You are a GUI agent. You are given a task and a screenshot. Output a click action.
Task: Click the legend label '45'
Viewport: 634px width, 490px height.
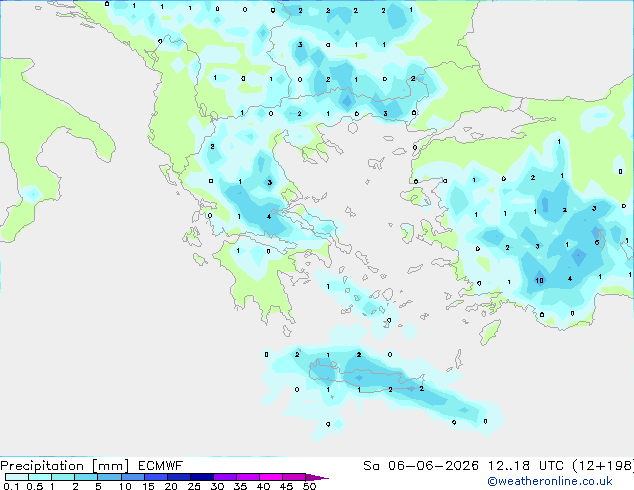coord(286,486)
